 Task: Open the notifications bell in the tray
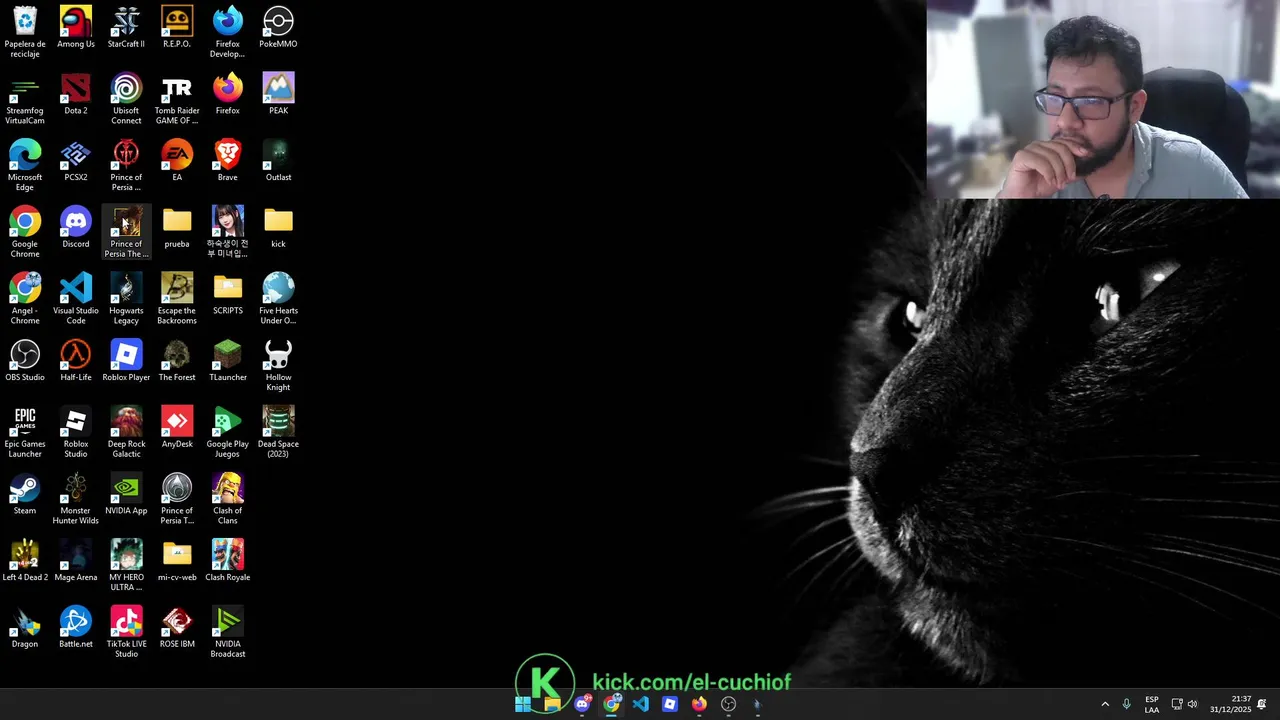click(1262, 704)
